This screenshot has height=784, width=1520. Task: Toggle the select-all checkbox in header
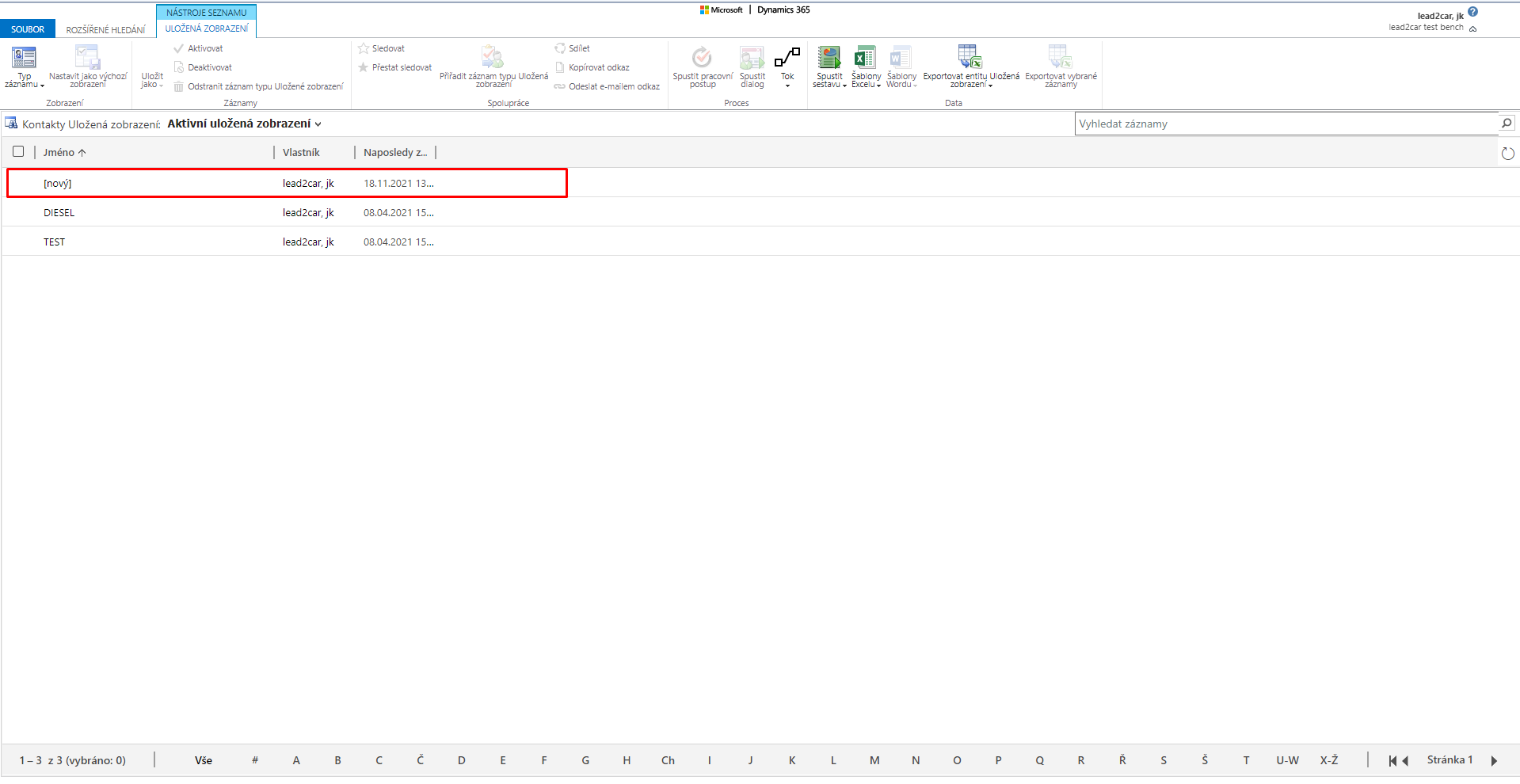18,152
